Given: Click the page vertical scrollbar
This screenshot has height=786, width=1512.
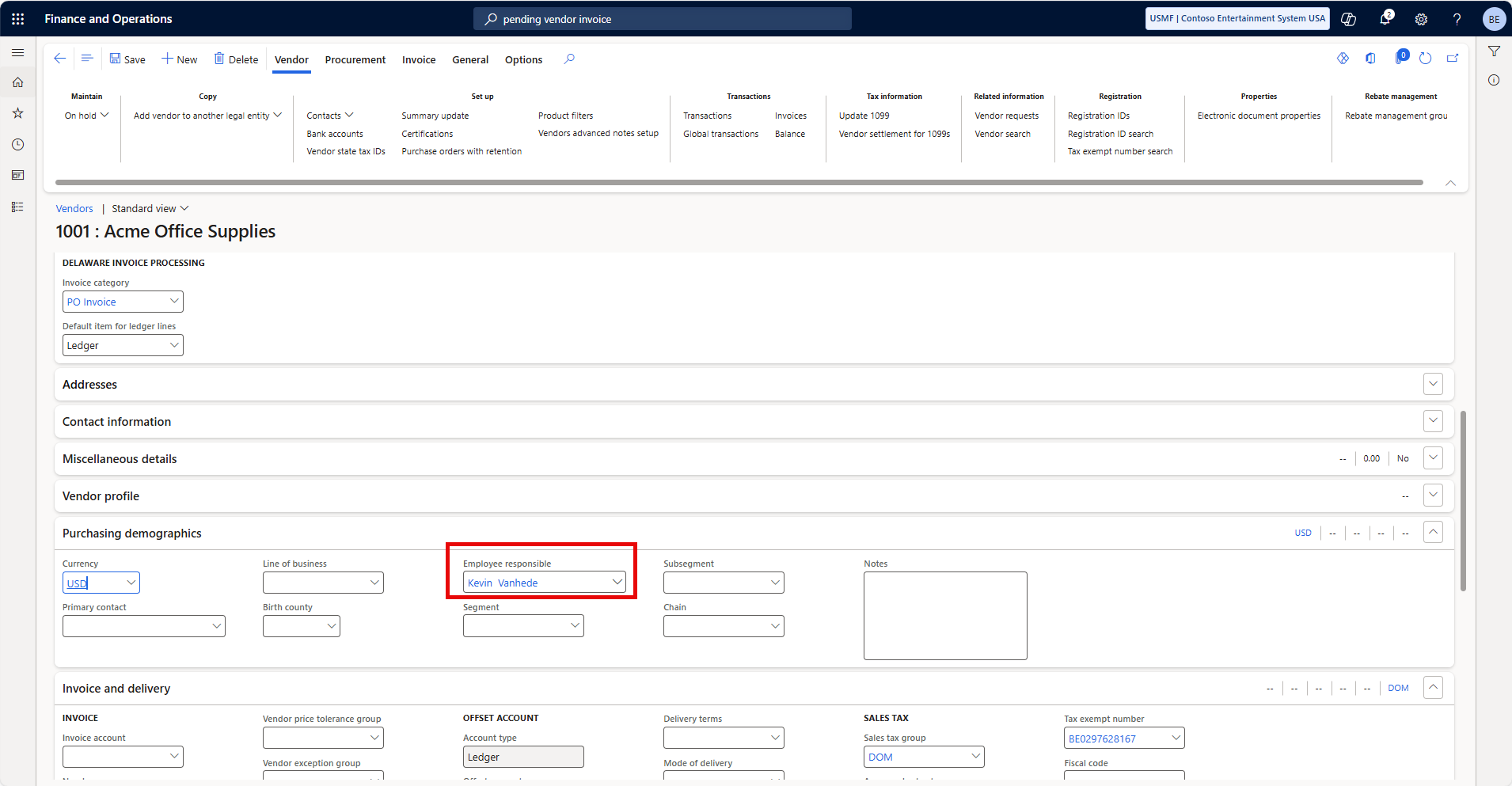Looking at the screenshot, I should click(1463, 501).
